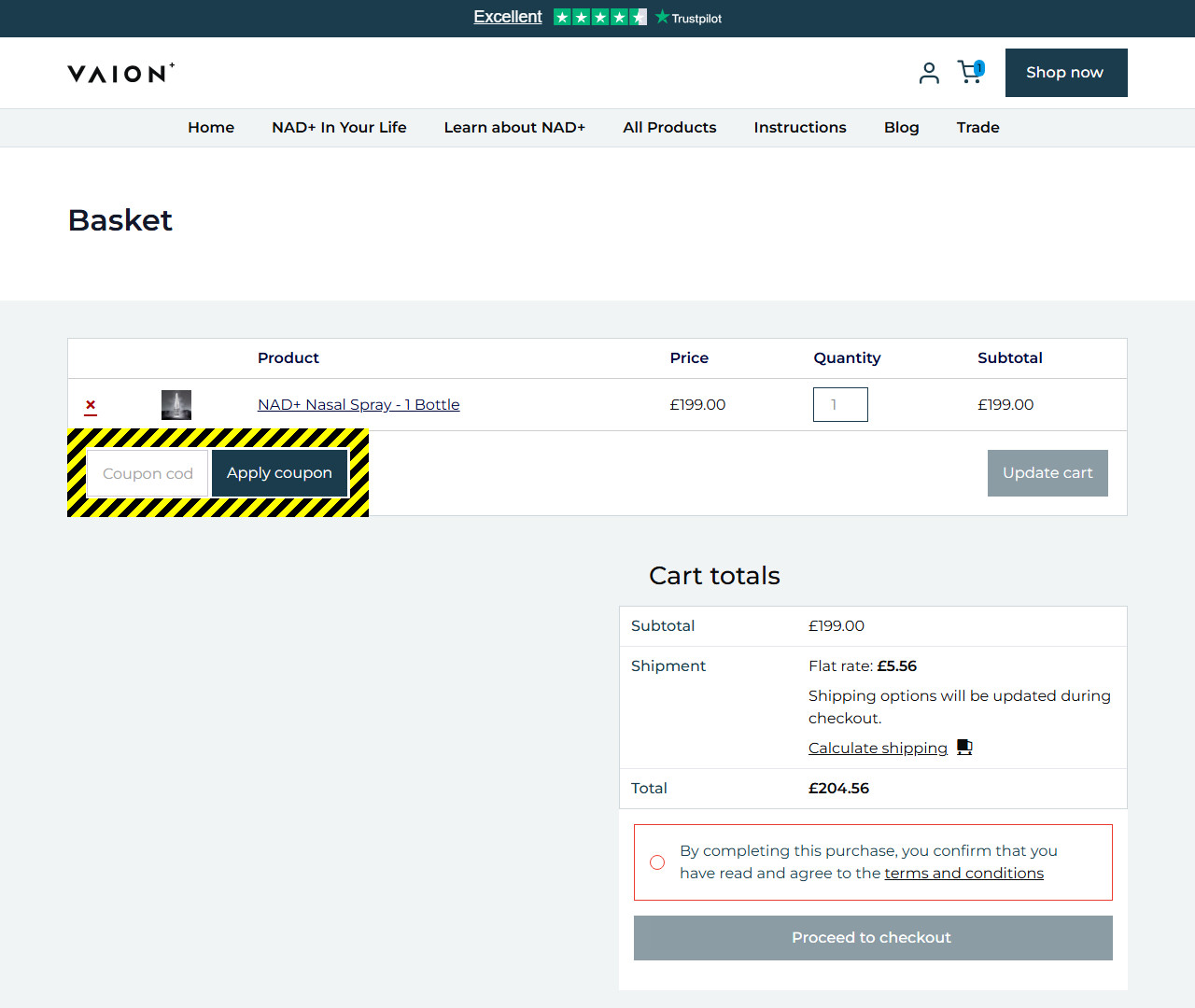
Task: Click the Flat rate: £5.56 text
Action: pos(863,666)
